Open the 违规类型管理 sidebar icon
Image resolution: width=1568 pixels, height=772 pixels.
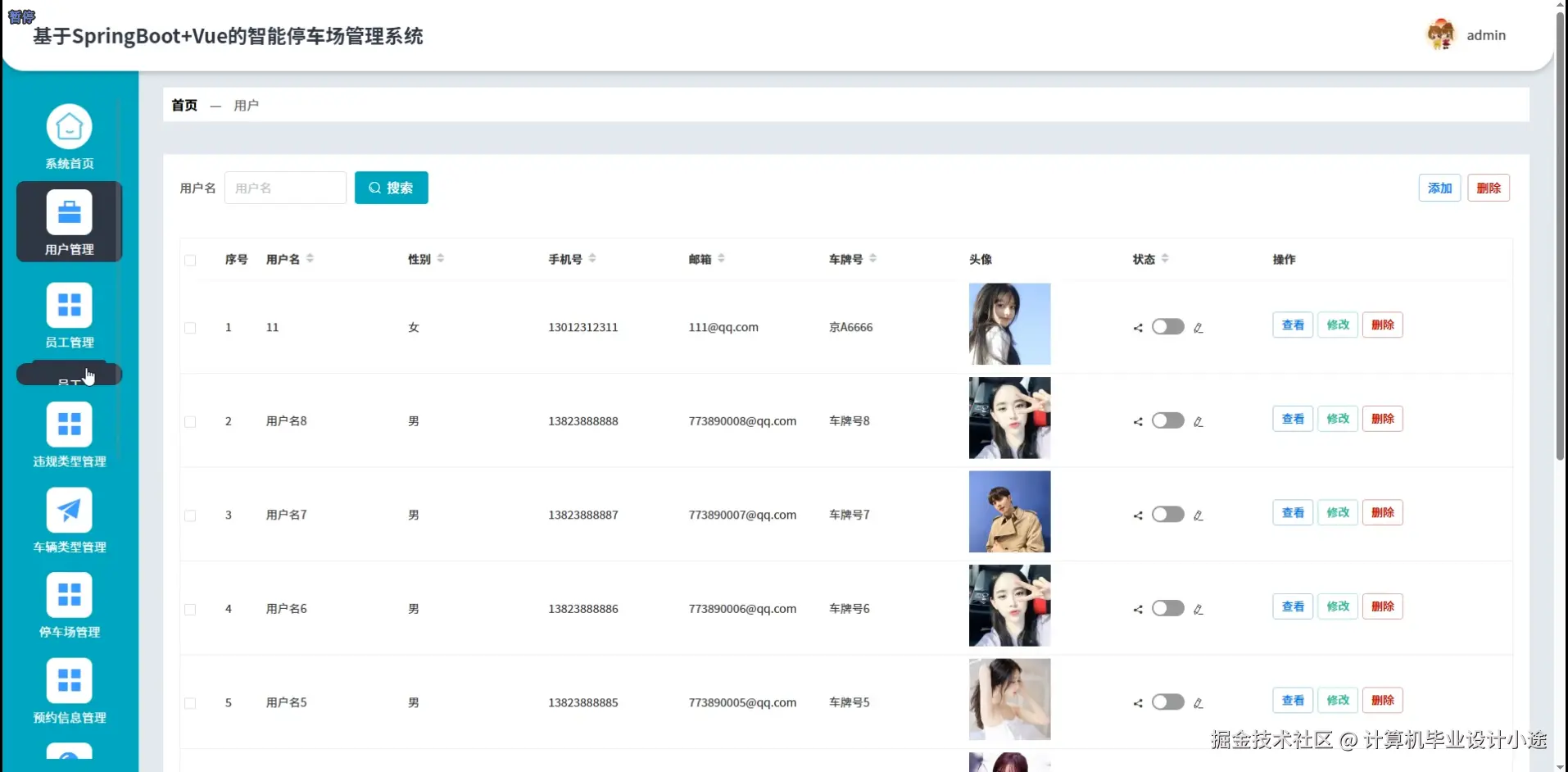69,425
